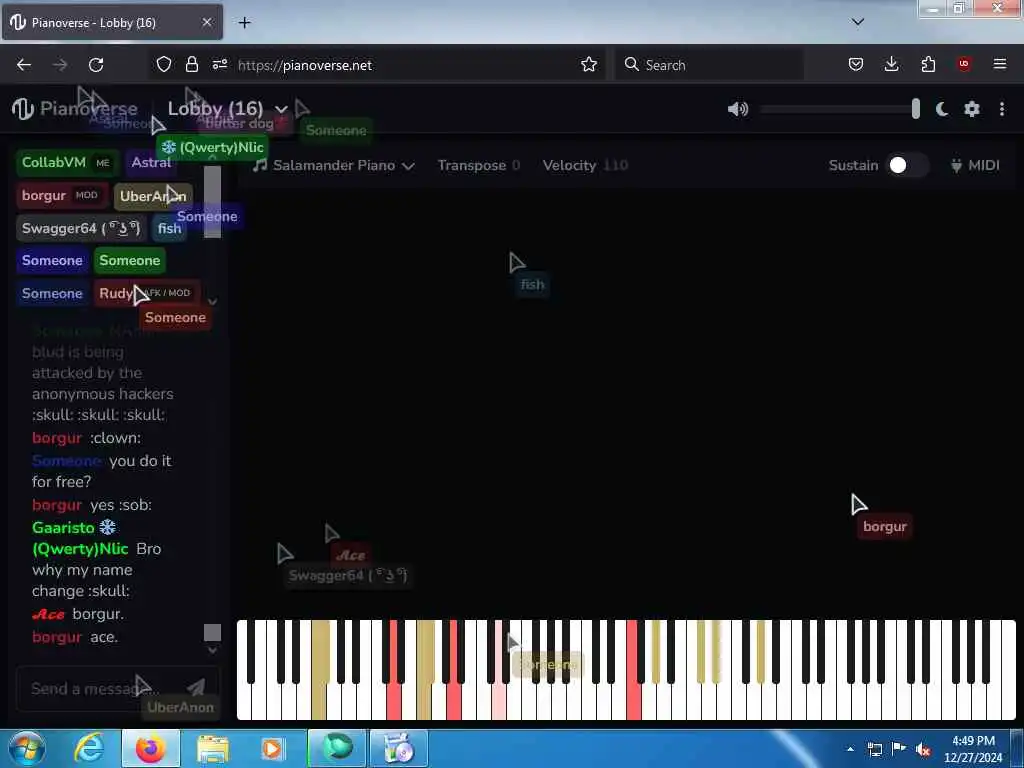The image size is (1024, 768).
Task: Open Pianoverse settings gear
Action: pos(972,109)
